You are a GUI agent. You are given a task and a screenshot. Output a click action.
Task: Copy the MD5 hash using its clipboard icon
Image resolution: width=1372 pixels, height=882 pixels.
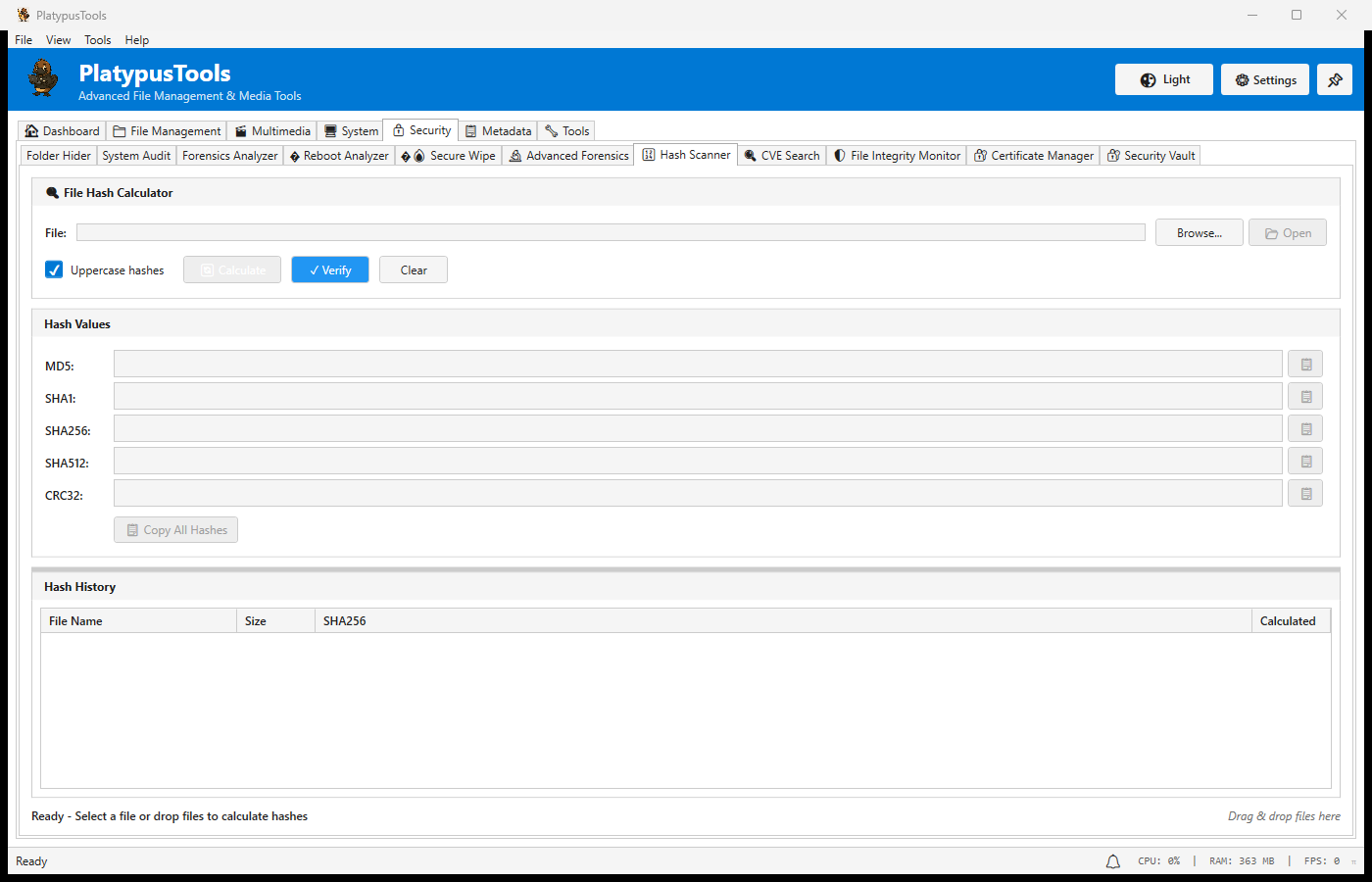pos(1304,363)
